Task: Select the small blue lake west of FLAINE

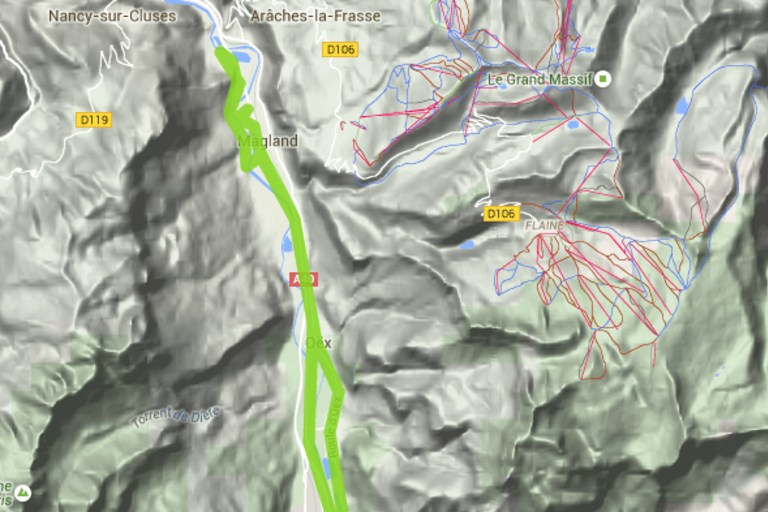Action: (467, 244)
